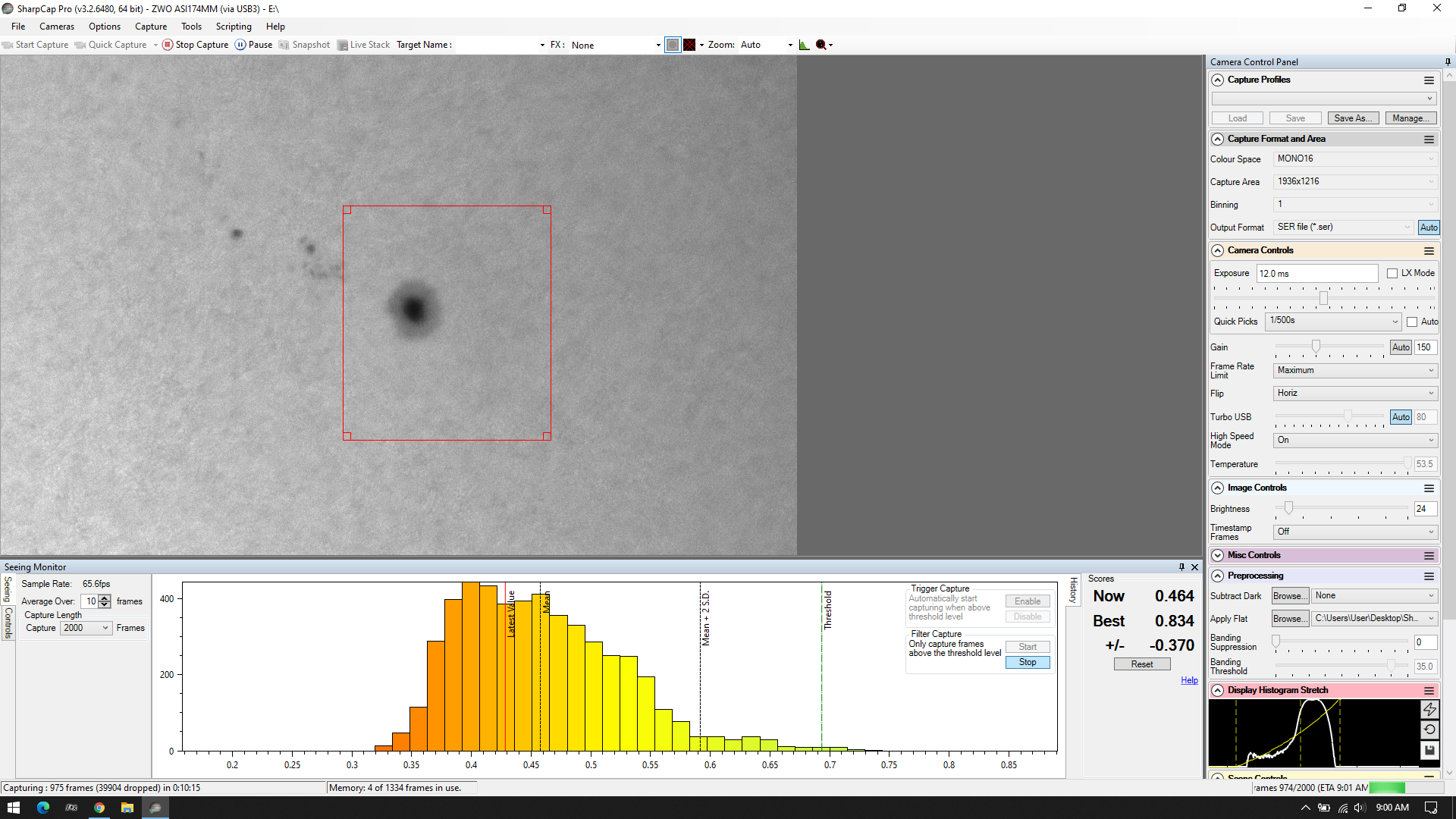Click the red reticule overlay icon

[x=689, y=45]
